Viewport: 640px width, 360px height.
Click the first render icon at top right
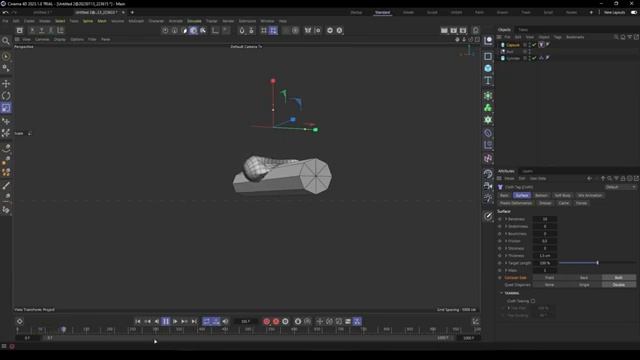[444, 31]
